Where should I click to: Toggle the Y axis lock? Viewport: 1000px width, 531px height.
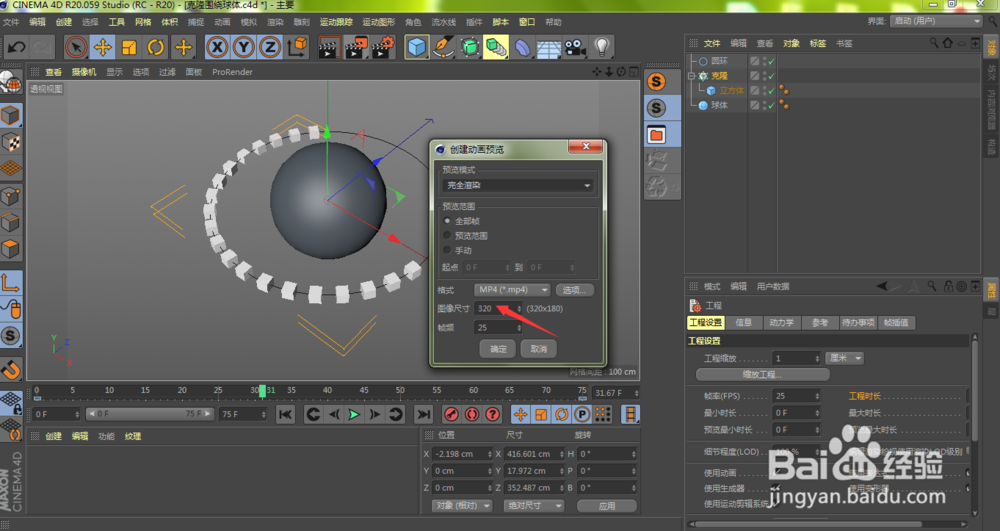[244, 47]
